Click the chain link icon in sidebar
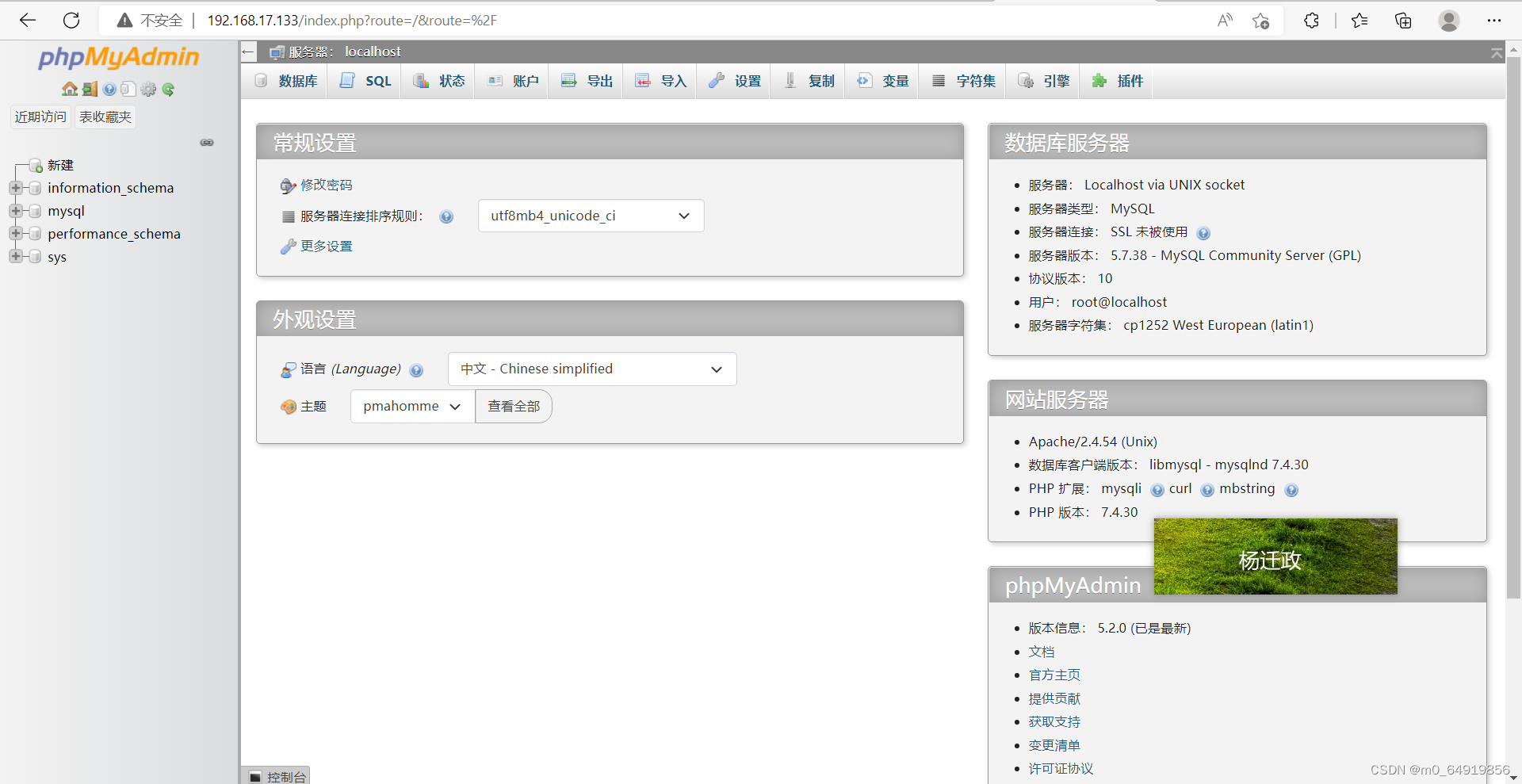The height and width of the screenshot is (784, 1522). click(207, 143)
